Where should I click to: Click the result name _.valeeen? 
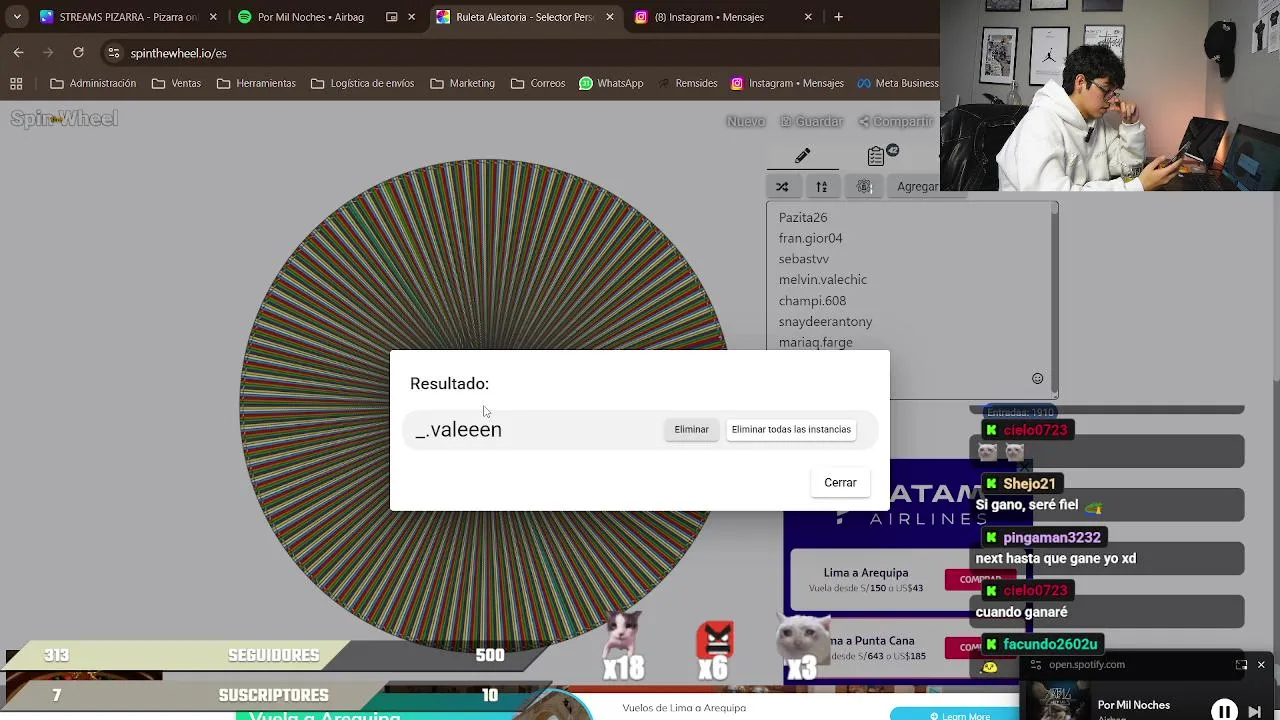[x=458, y=429]
